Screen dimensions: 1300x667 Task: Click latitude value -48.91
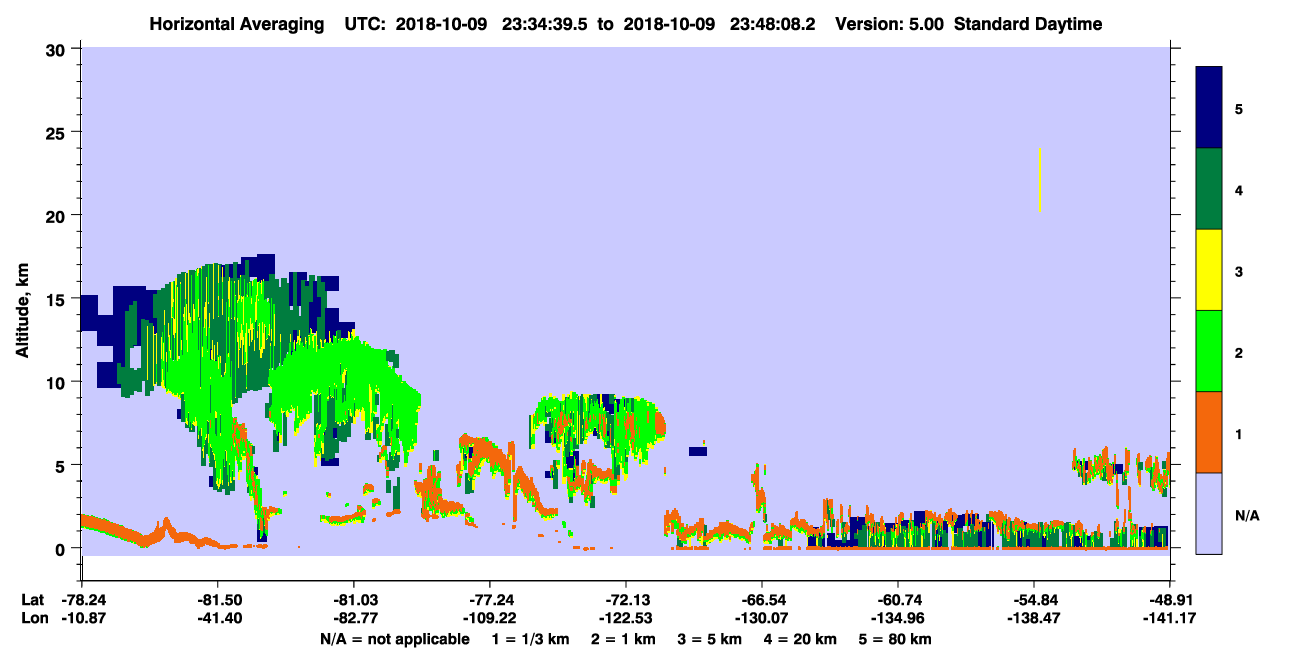click(x=1170, y=599)
